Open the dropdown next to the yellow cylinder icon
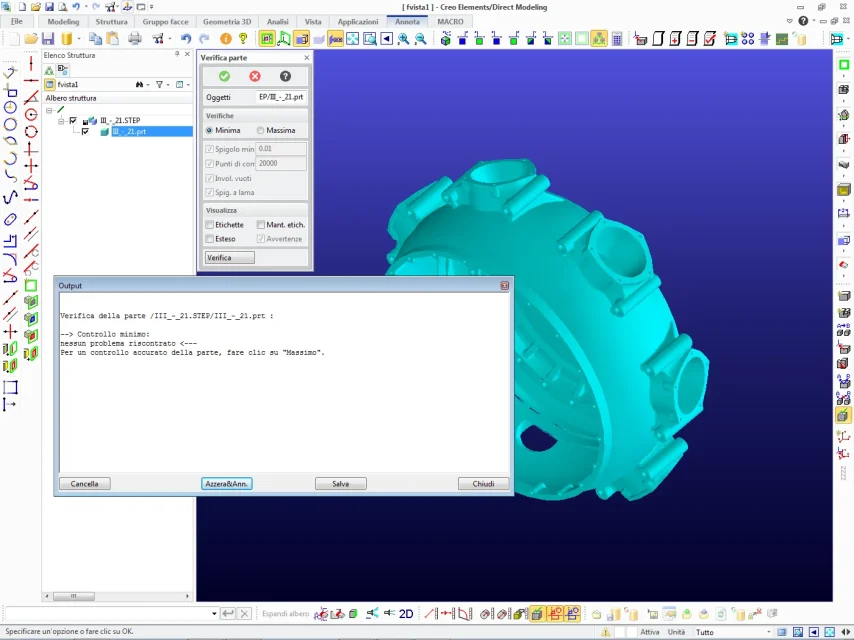Viewport: 854px width, 640px height. [79, 39]
